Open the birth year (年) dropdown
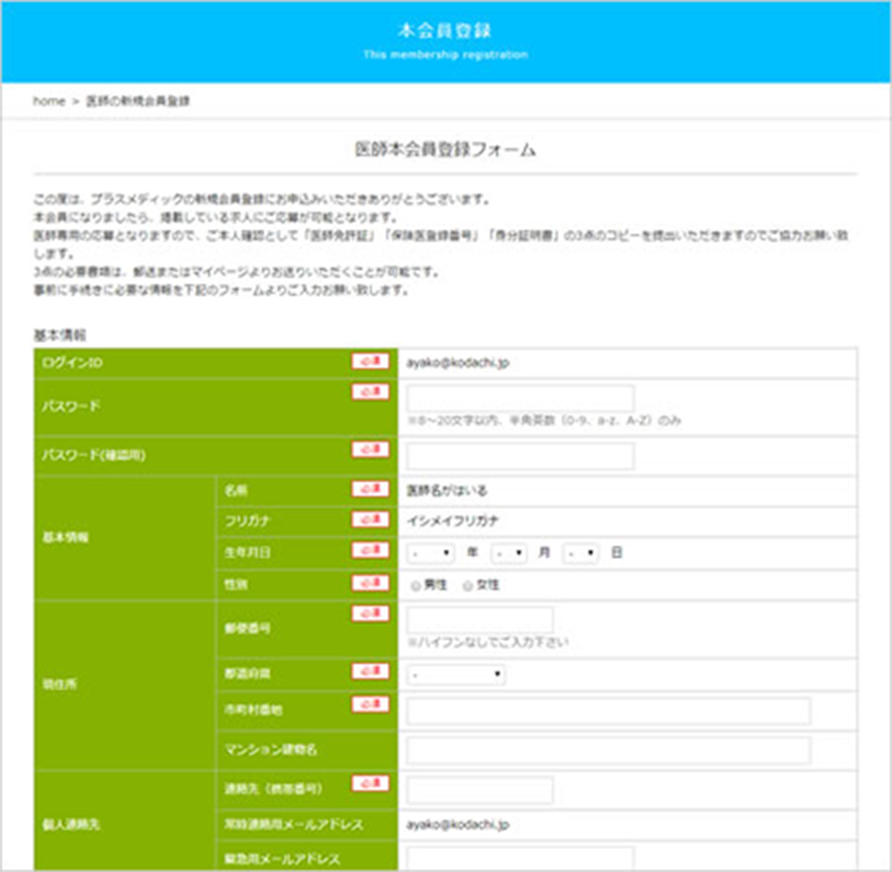This screenshot has height=872, width=892. (x=432, y=552)
